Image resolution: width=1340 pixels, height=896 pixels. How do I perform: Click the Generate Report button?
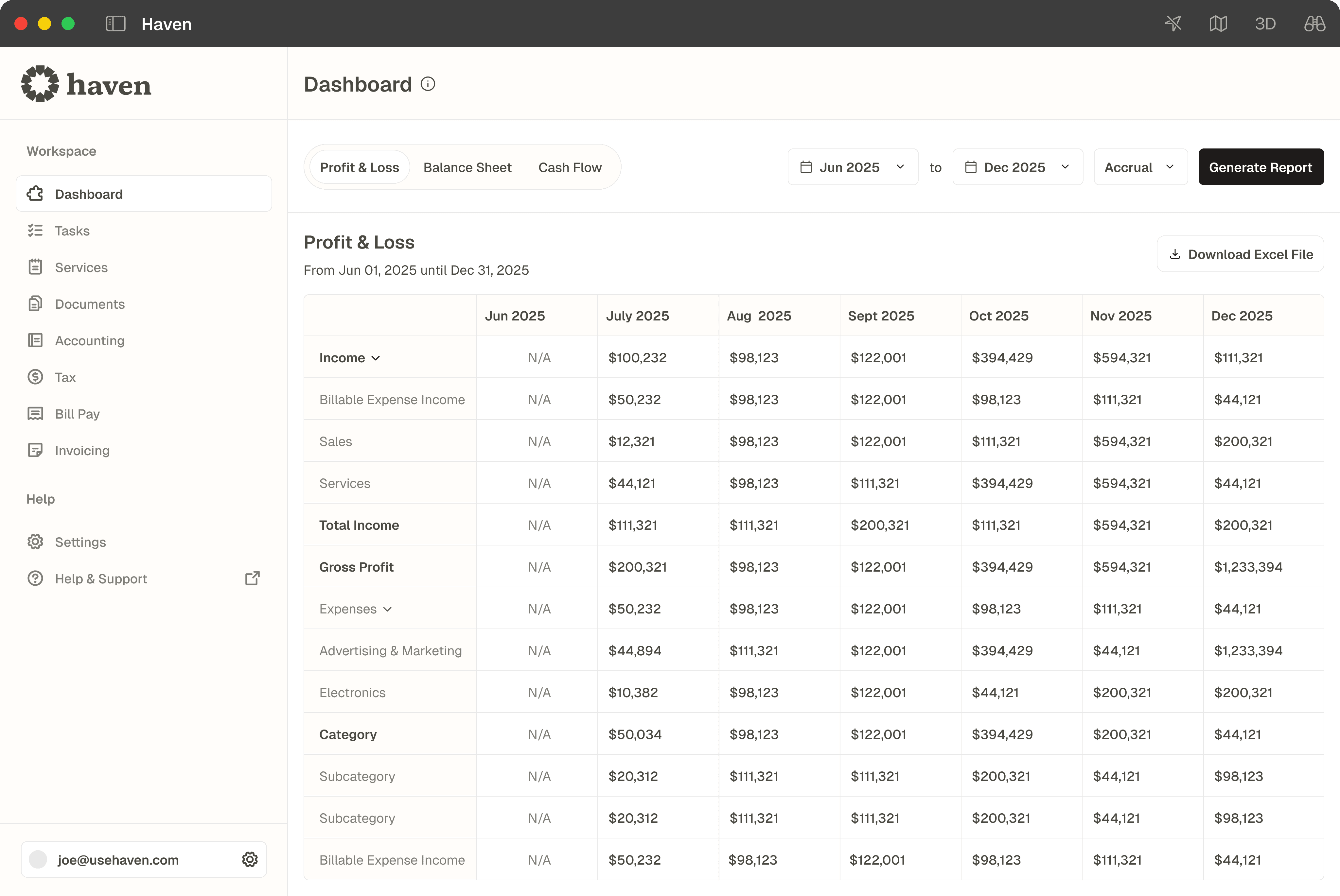coord(1261,167)
